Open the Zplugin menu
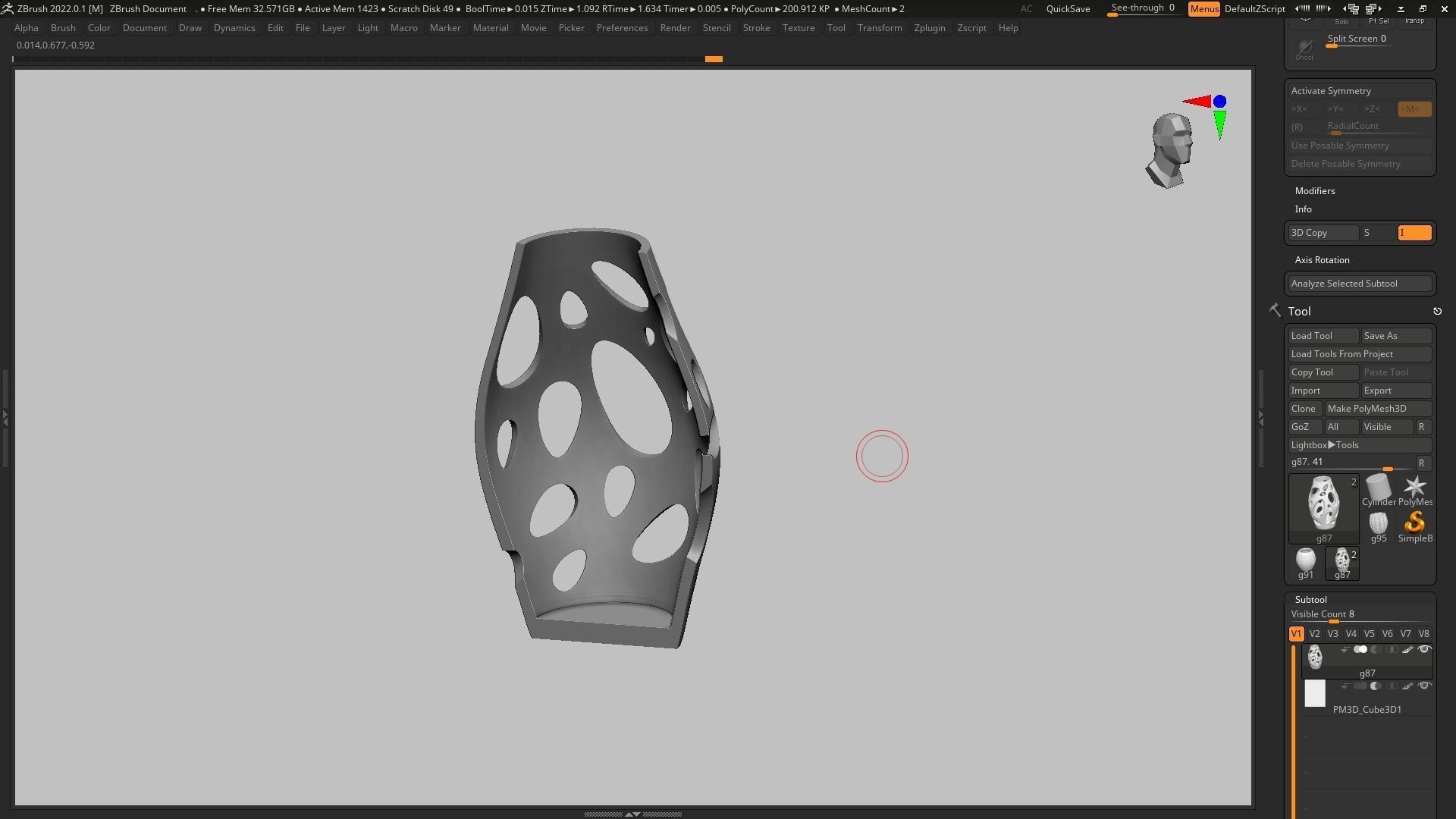 930,28
